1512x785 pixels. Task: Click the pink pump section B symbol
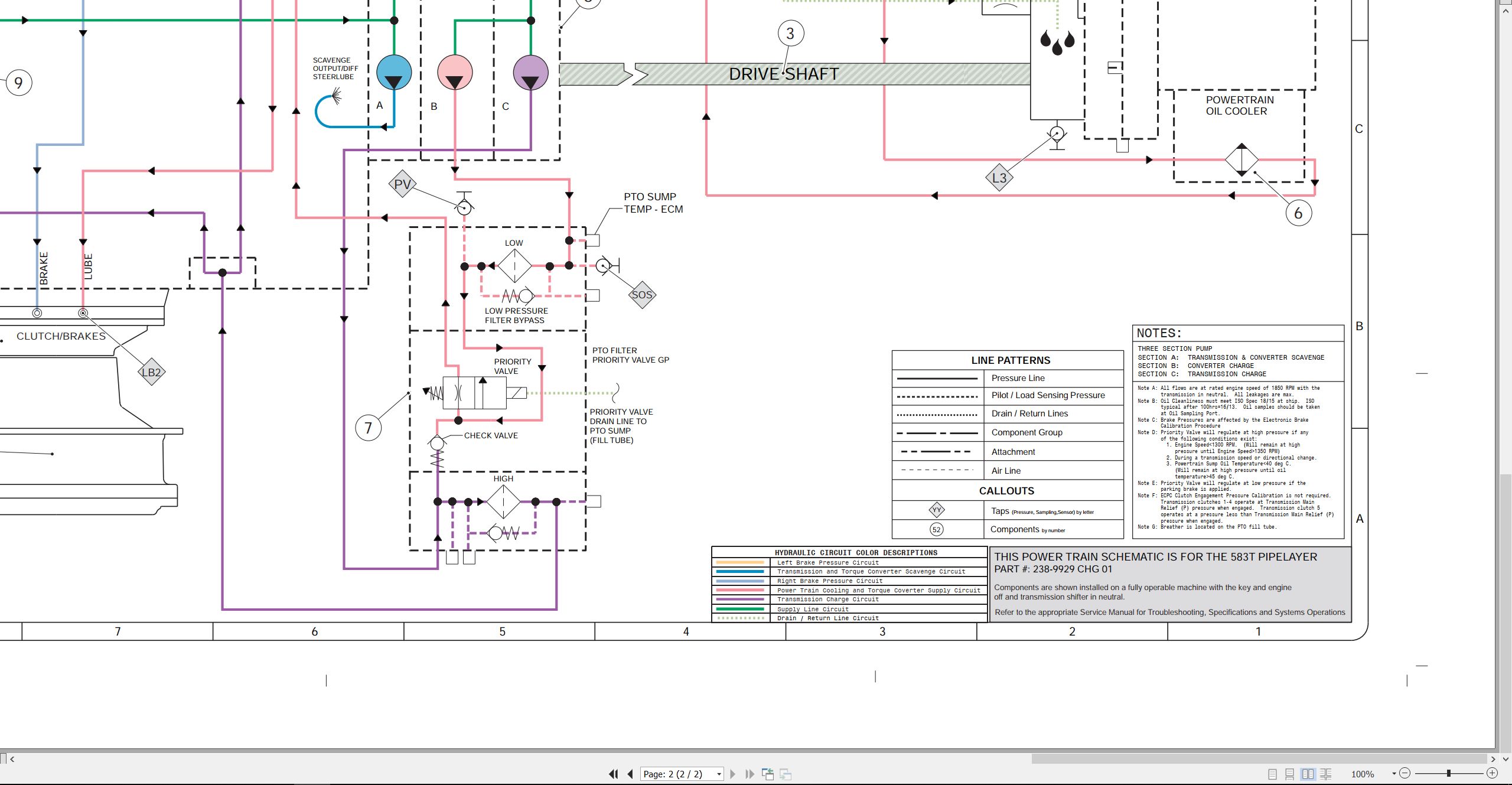point(455,72)
